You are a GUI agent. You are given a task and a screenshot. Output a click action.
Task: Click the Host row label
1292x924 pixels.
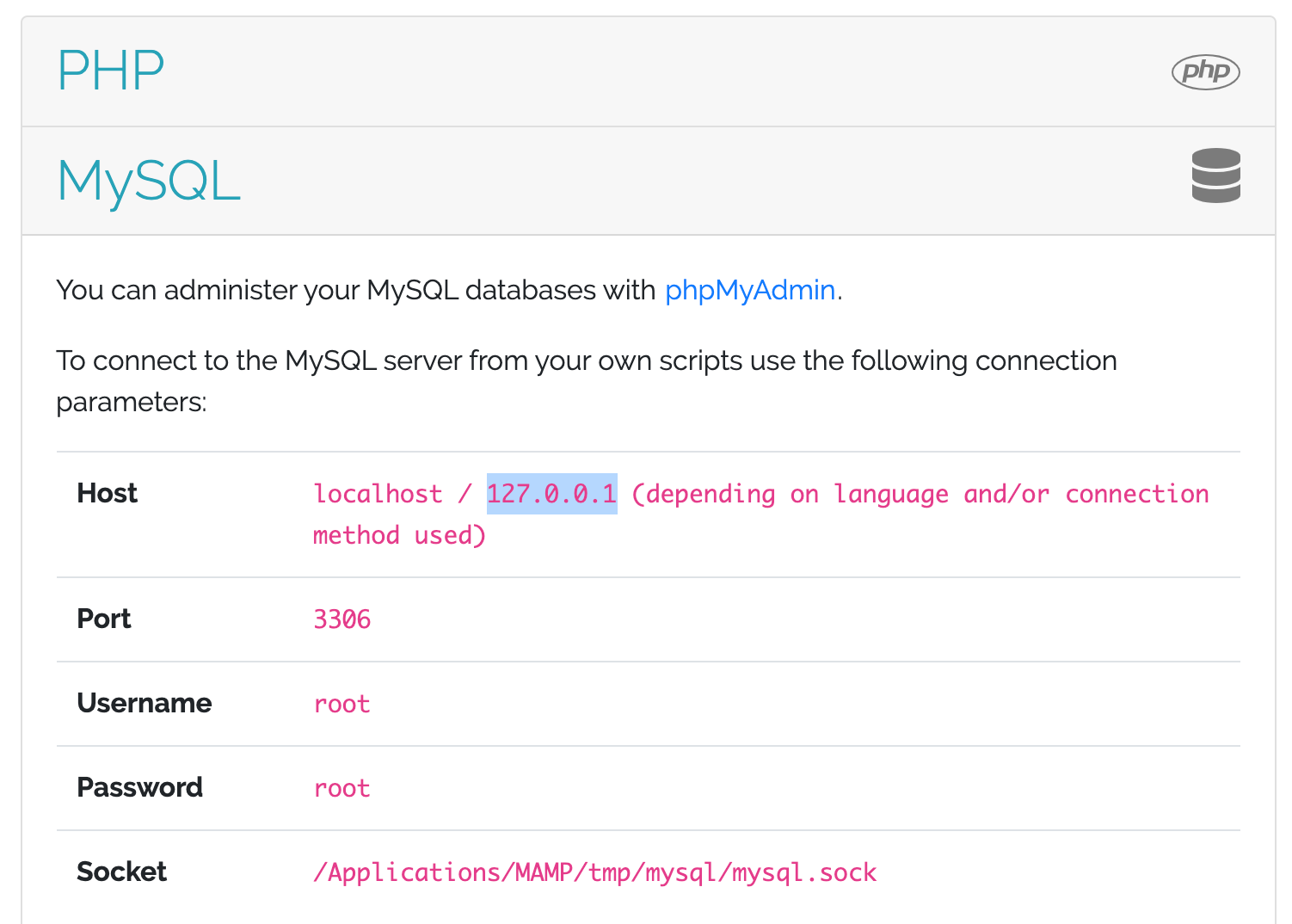click(108, 493)
